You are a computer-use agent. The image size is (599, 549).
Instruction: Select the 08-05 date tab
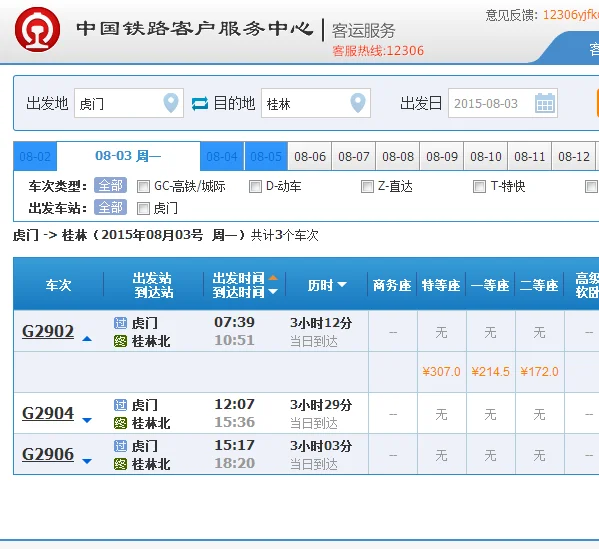(x=266, y=156)
